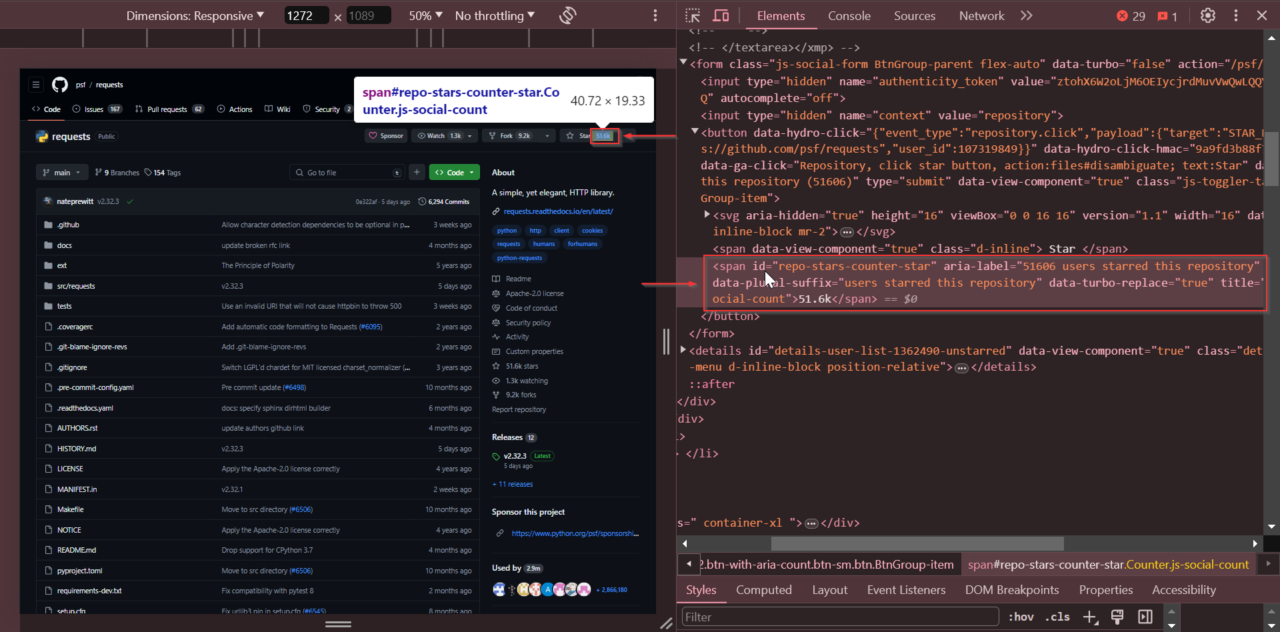This screenshot has width=1280, height=632.
Task: Click the viewport height field showing 1089
Action: [368, 16]
